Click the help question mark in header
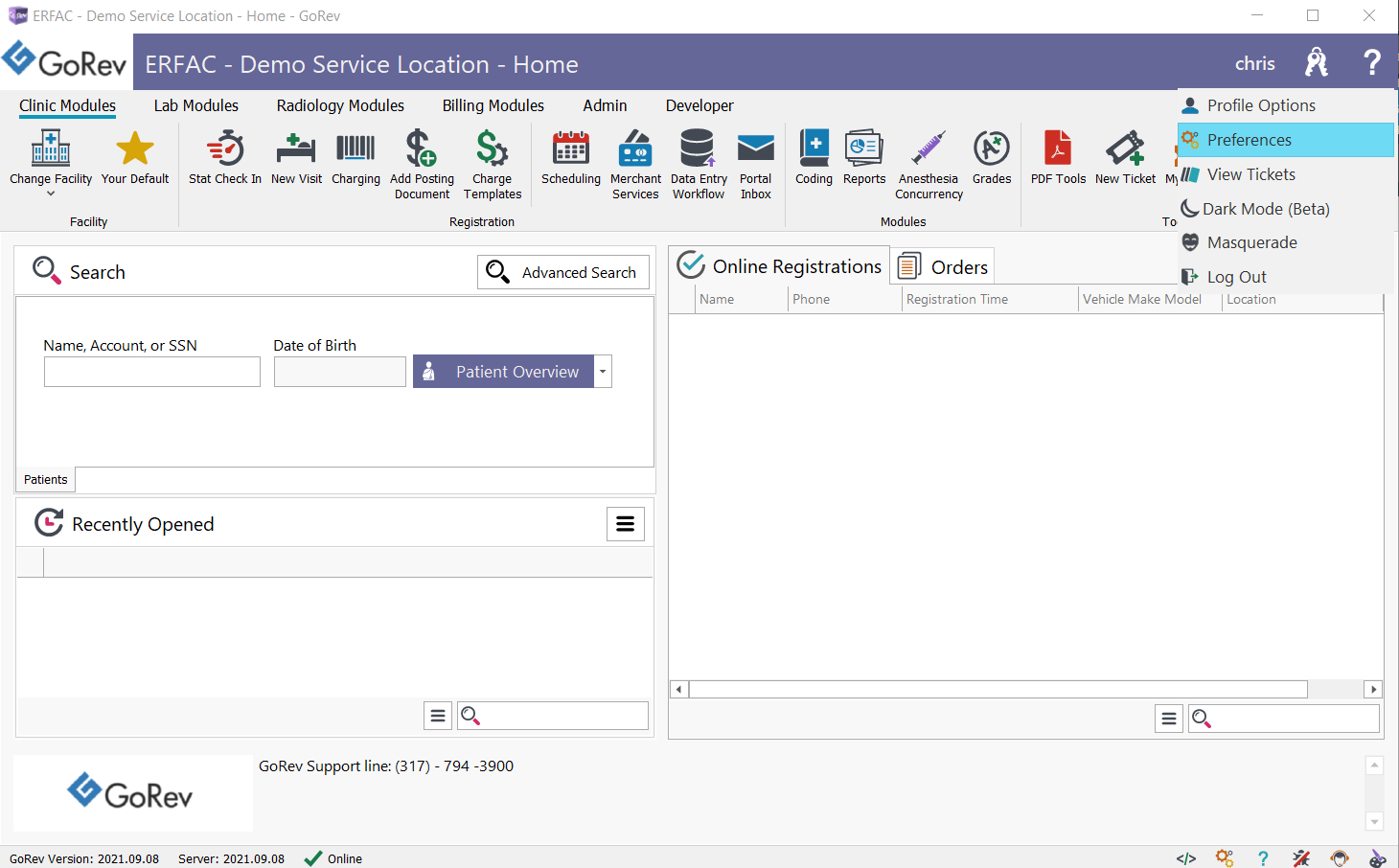 coord(1372,62)
